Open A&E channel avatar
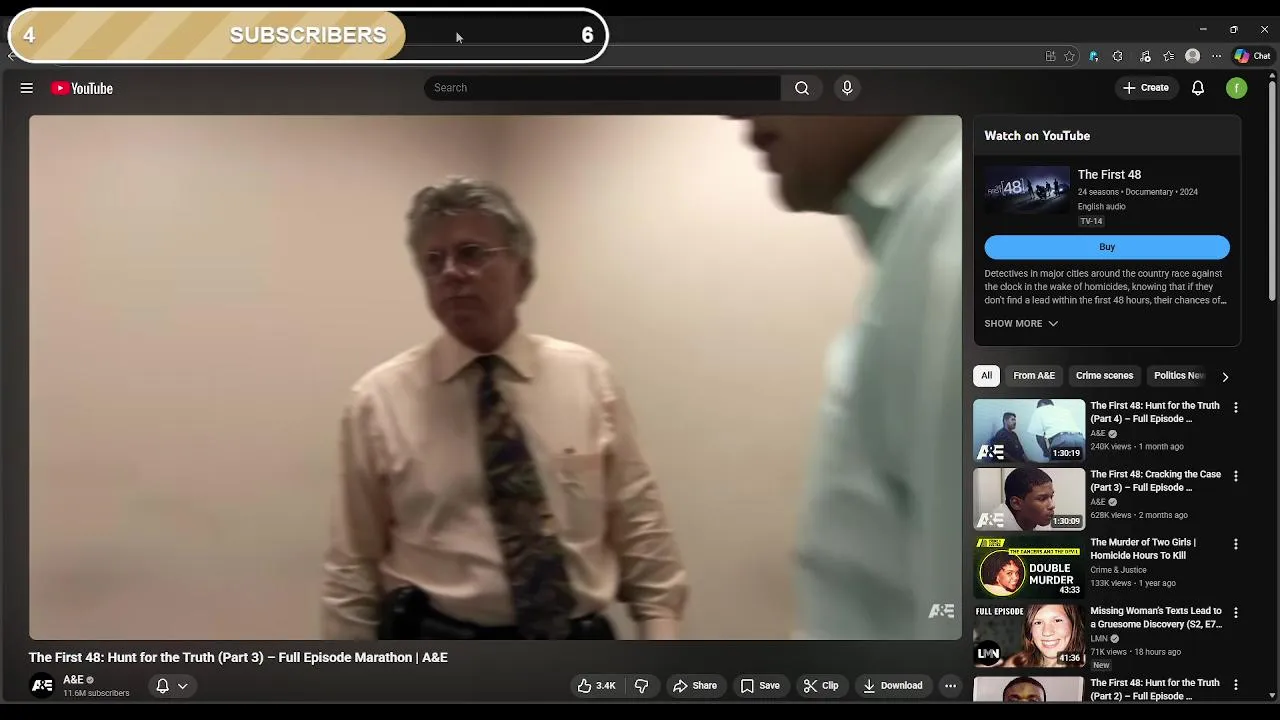 point(42,686)
